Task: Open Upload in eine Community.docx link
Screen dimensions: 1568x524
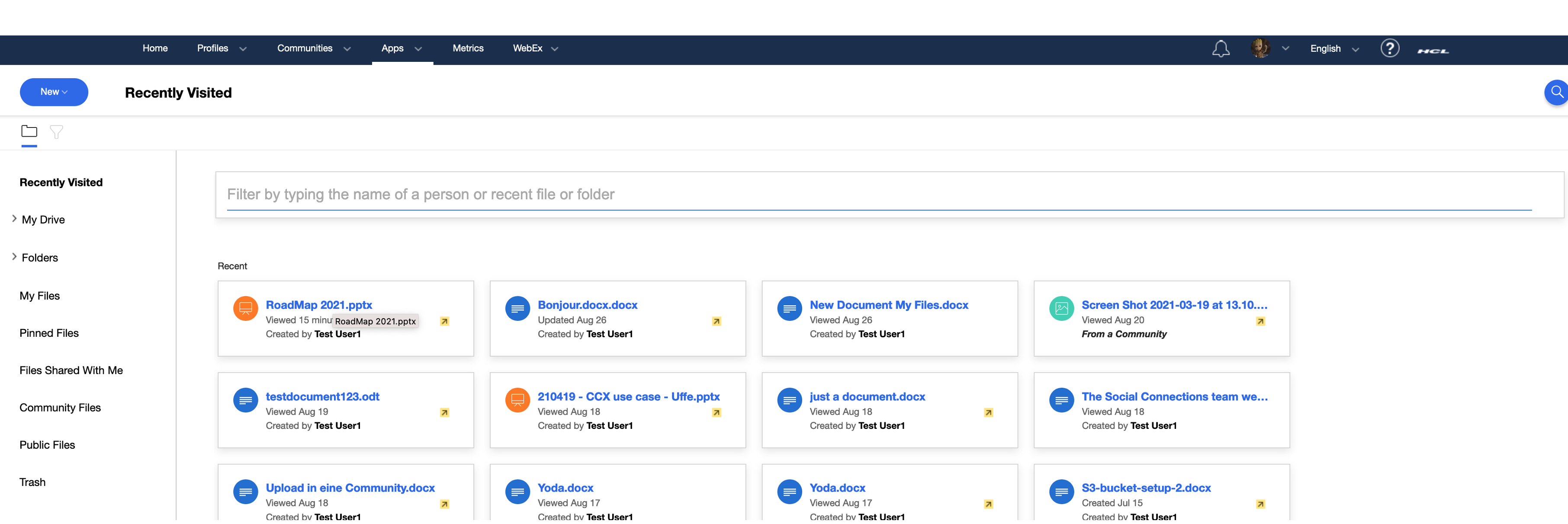Action: coord(350,488)
